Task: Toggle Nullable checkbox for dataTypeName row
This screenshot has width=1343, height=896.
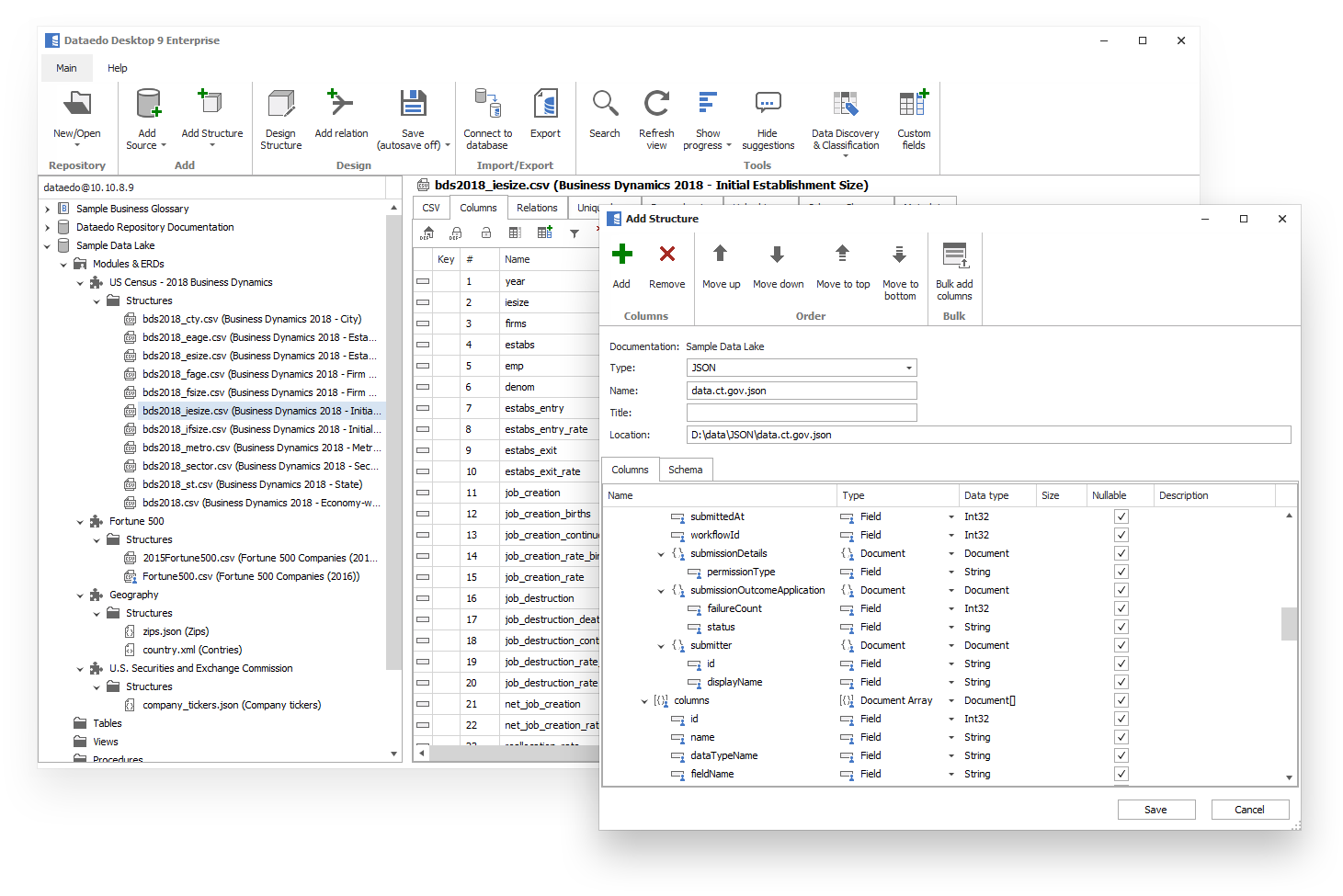Action: click(x=1121, y=755)
